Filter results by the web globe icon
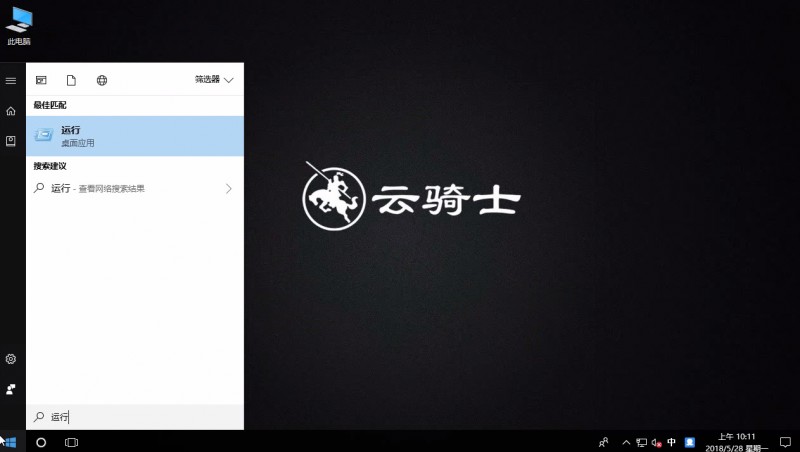 [x=102, y=80]
